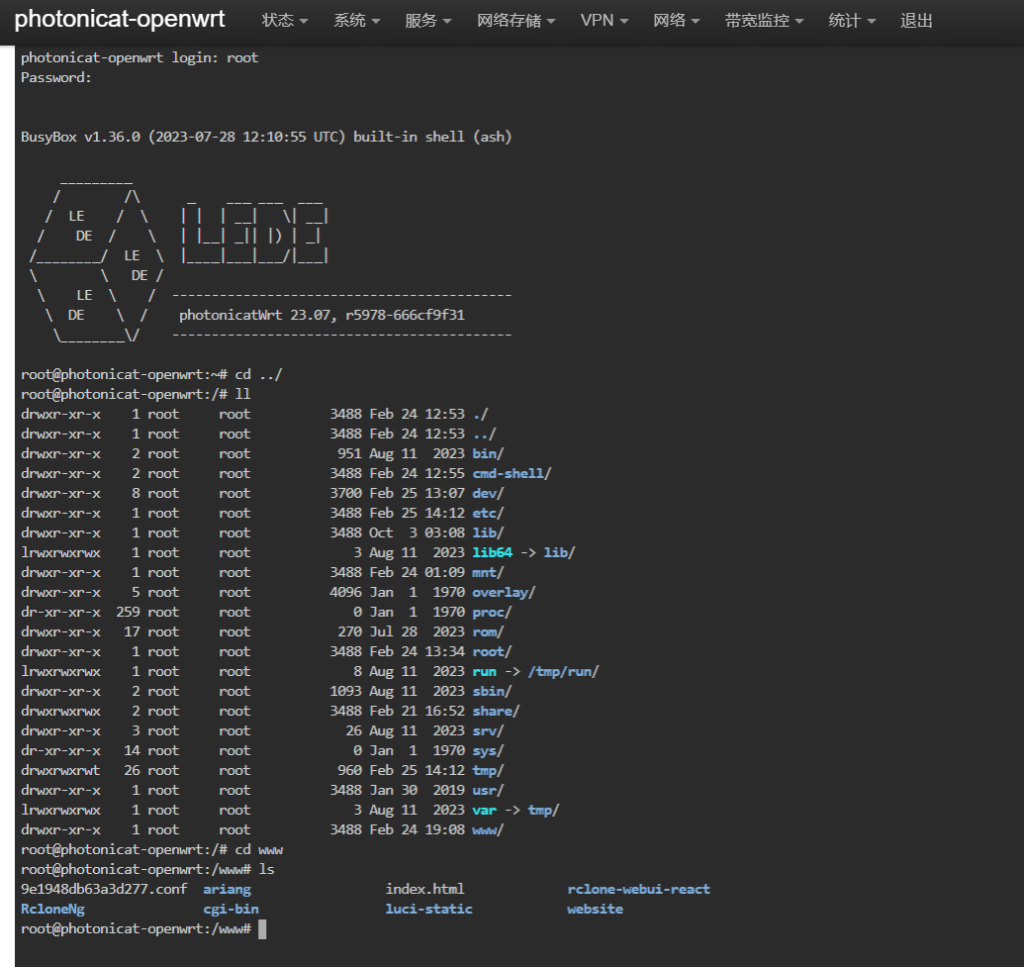Click the ASCII art logo in terminal

pyautogui.click(x=180, y=258)
